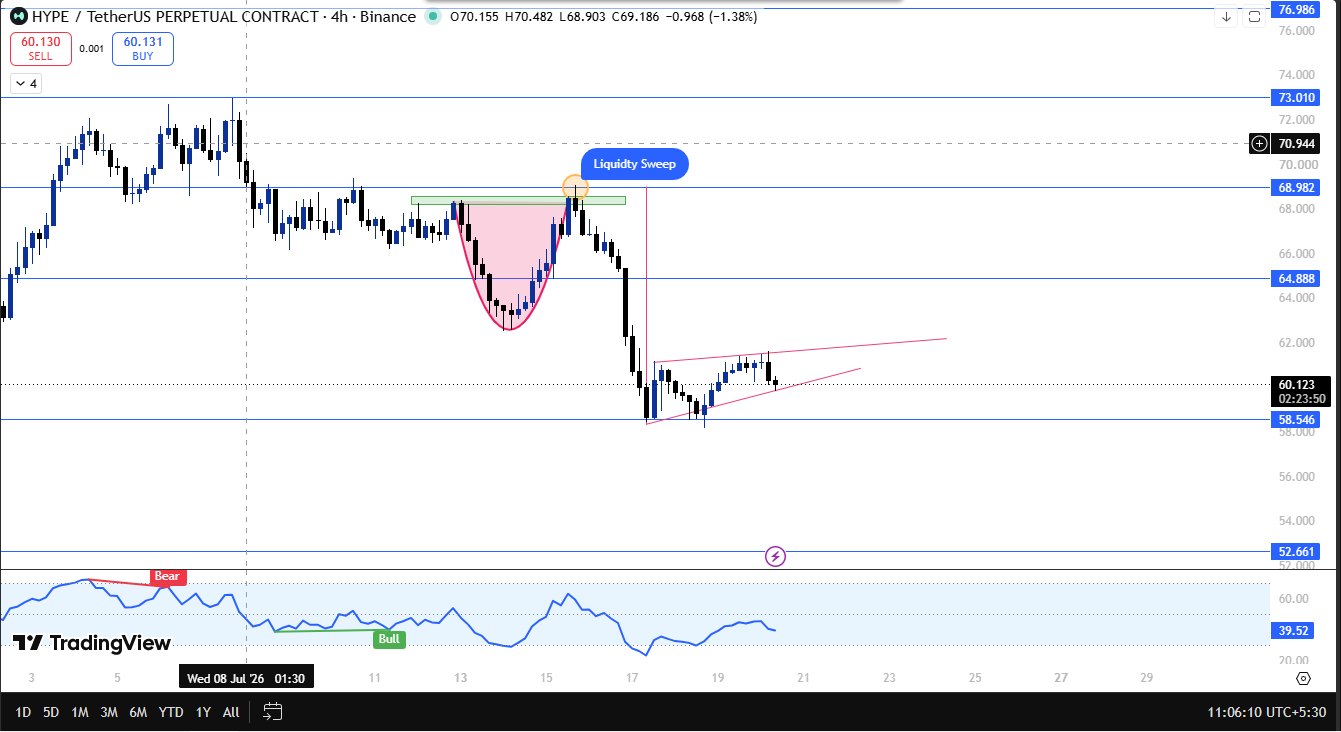The height and width of the screenshot is (732, 1341).
Task: Click the 52.661 price level label
Action: click(x=1297, y=551)
